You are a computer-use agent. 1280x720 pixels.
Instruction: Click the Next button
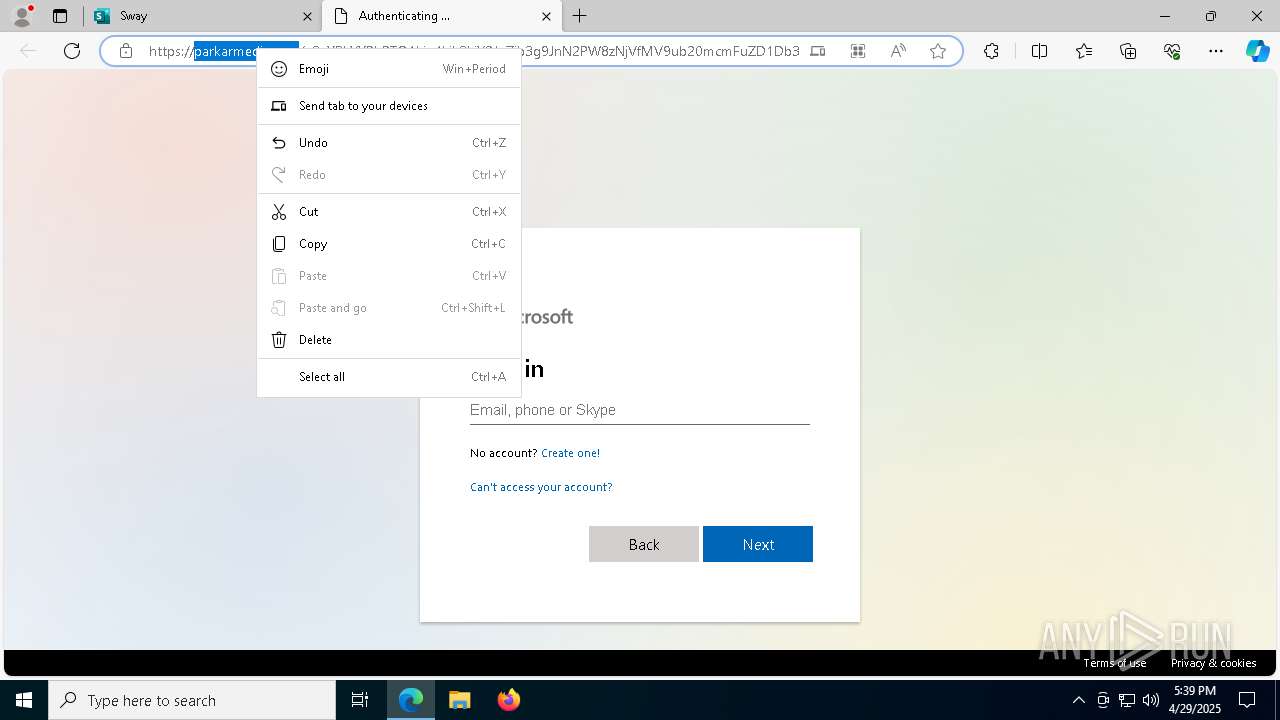(758, 544)
